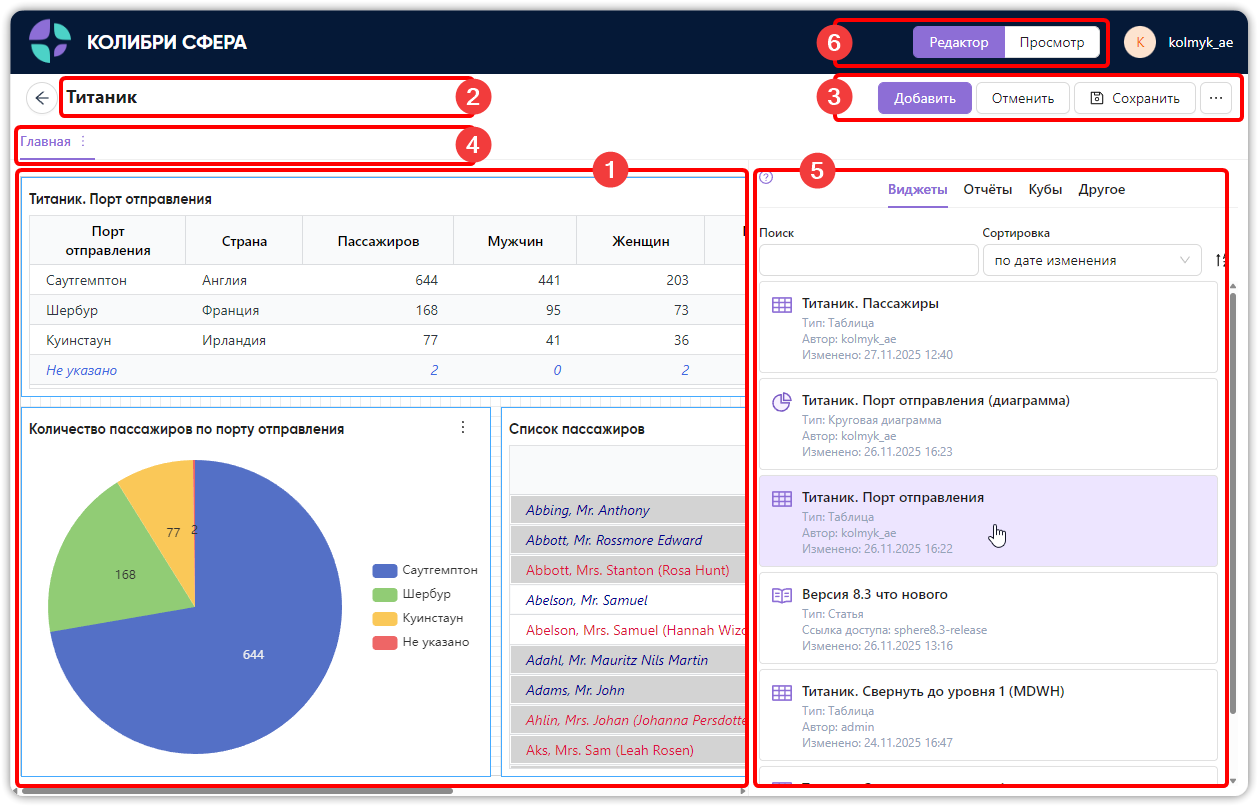Select Титаник. Свернуть до уровня 1 (MDWH)

987,715
